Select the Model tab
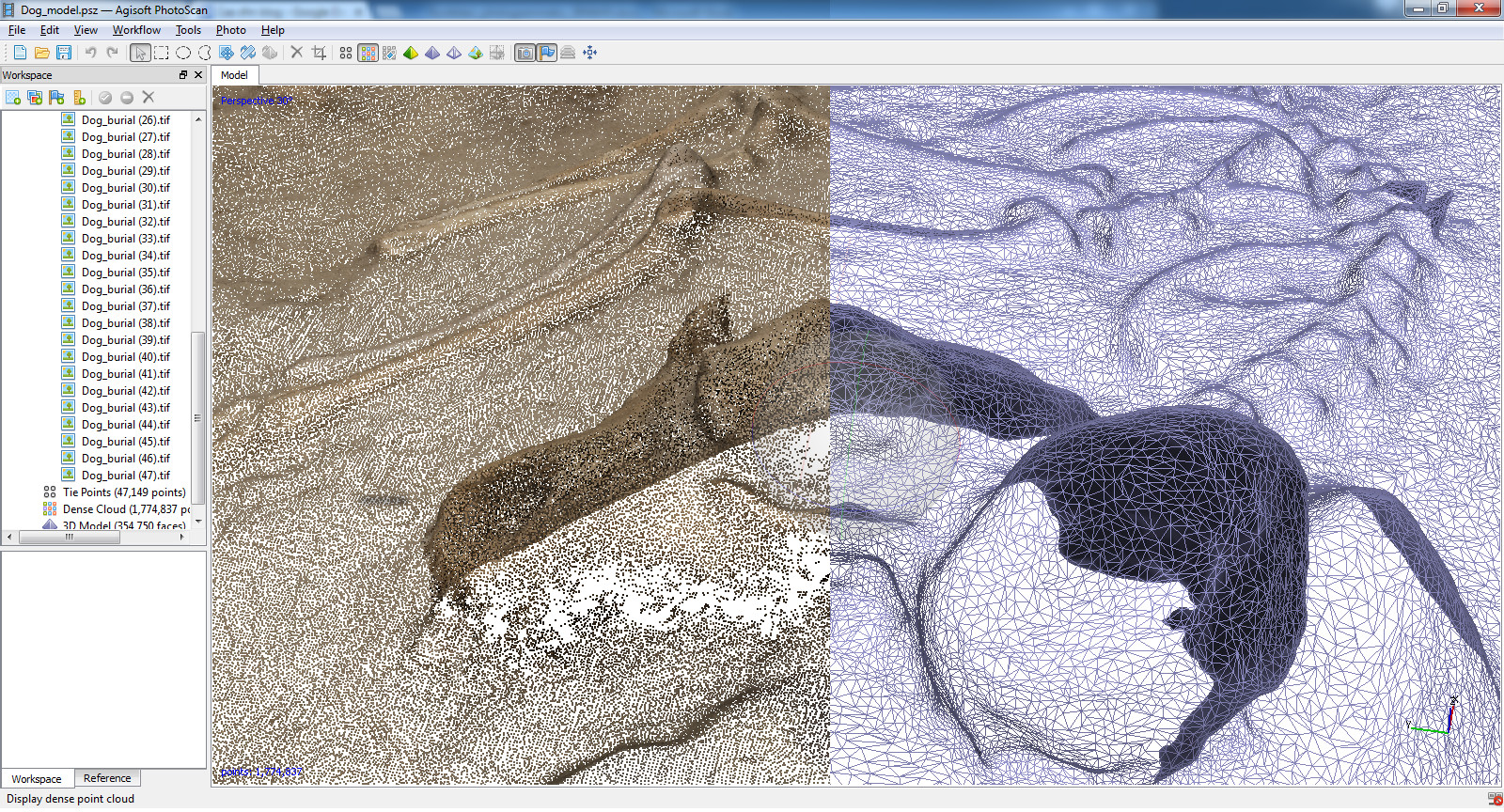The image size is (1504, 812). point(234,75)
